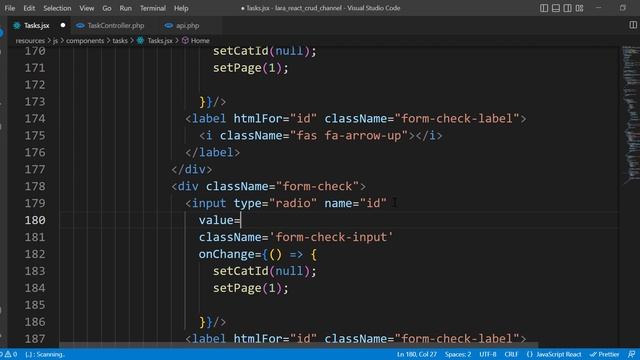Open the Edit menu

click(x=29, y=8)
